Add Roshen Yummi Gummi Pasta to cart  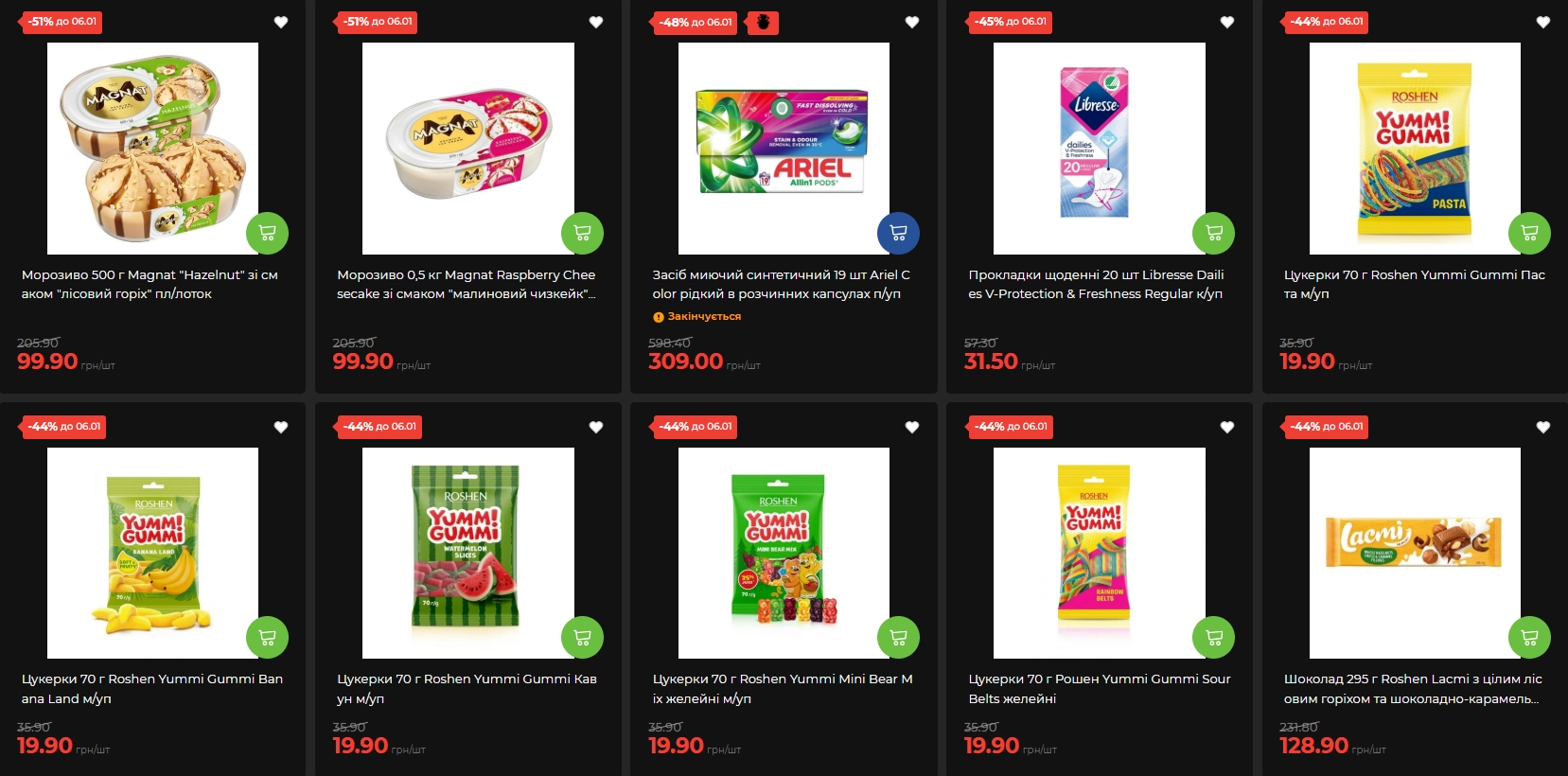1529,233
